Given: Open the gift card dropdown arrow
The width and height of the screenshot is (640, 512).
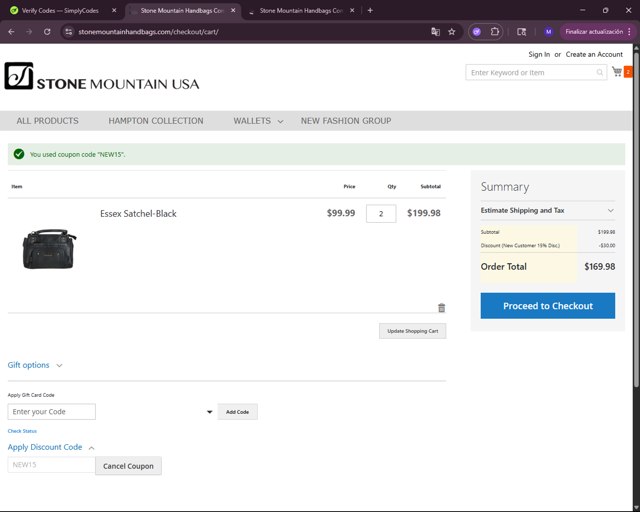Looking at the screenshot, I should point(210,412).
